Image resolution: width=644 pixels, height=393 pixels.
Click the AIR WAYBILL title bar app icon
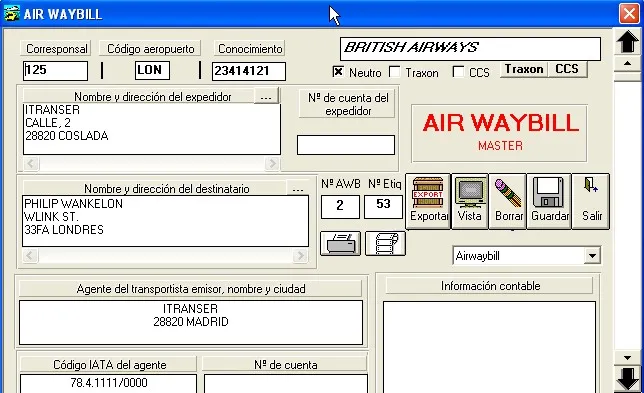pos(11,14)
